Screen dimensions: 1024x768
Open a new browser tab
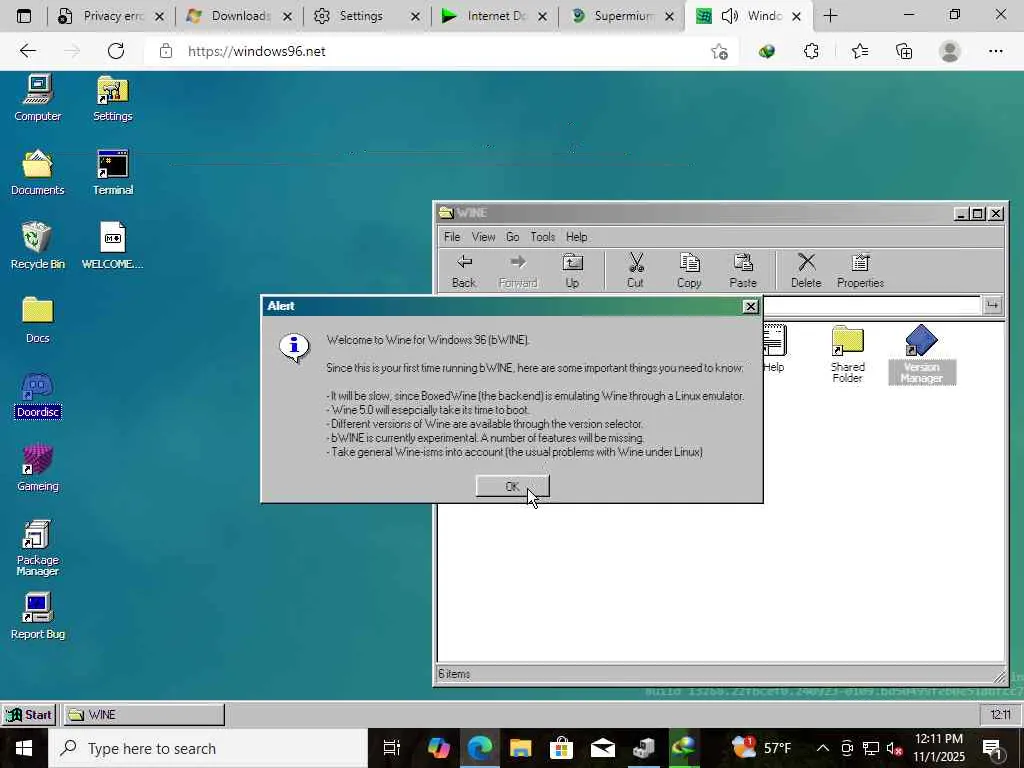tap(831, 16)
